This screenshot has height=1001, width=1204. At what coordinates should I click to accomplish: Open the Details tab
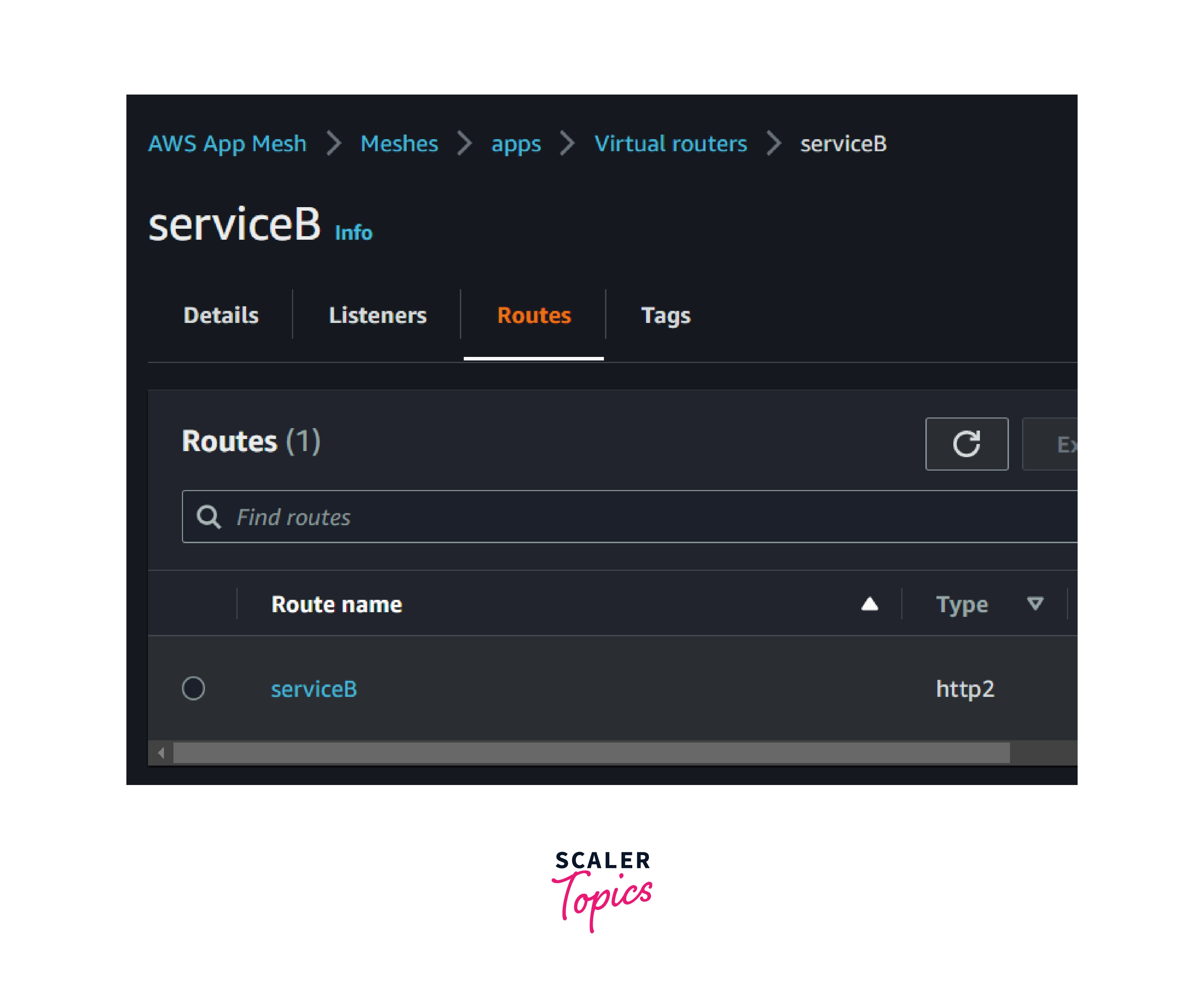(x=221, y=315)
